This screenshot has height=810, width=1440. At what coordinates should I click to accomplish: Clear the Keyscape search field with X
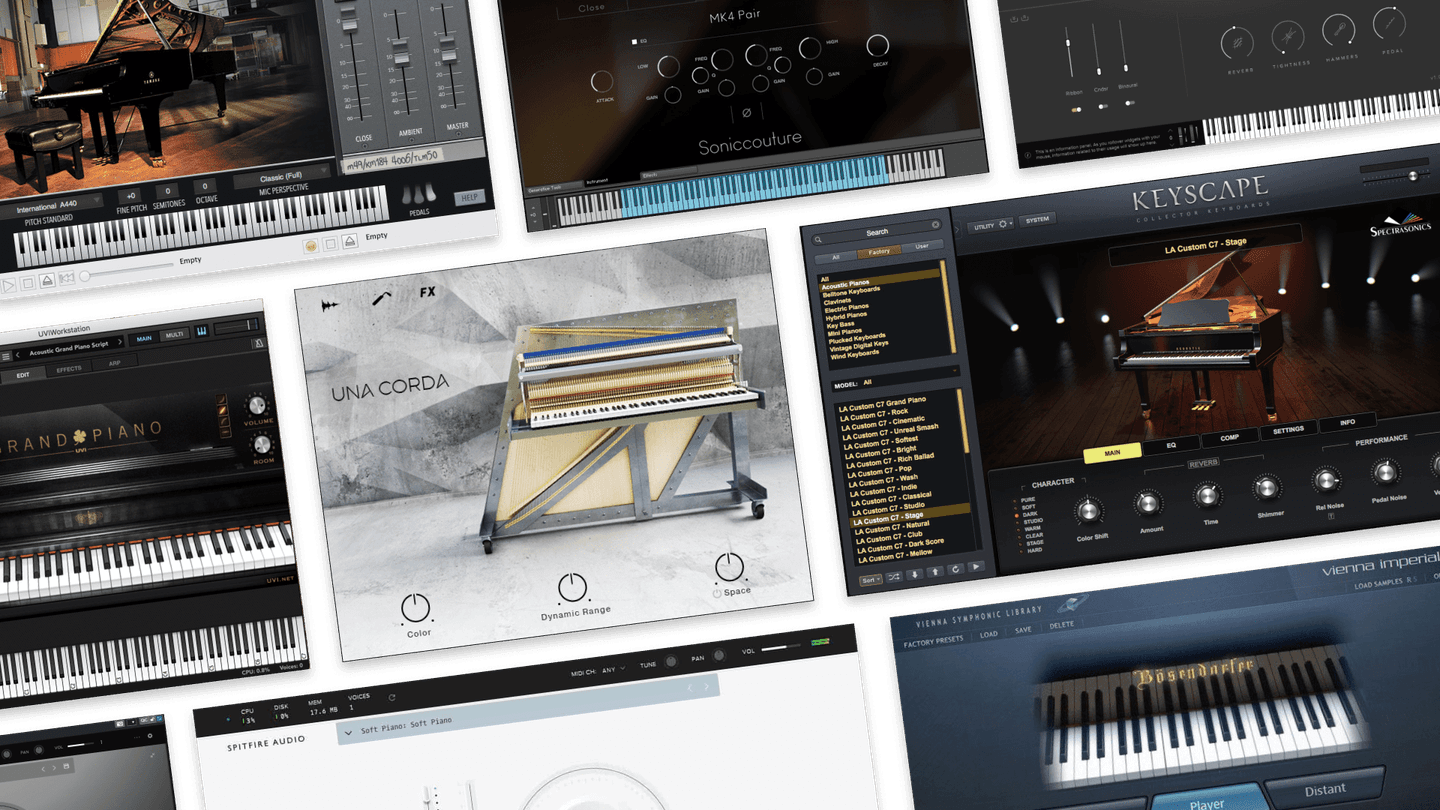click(935, 225)
